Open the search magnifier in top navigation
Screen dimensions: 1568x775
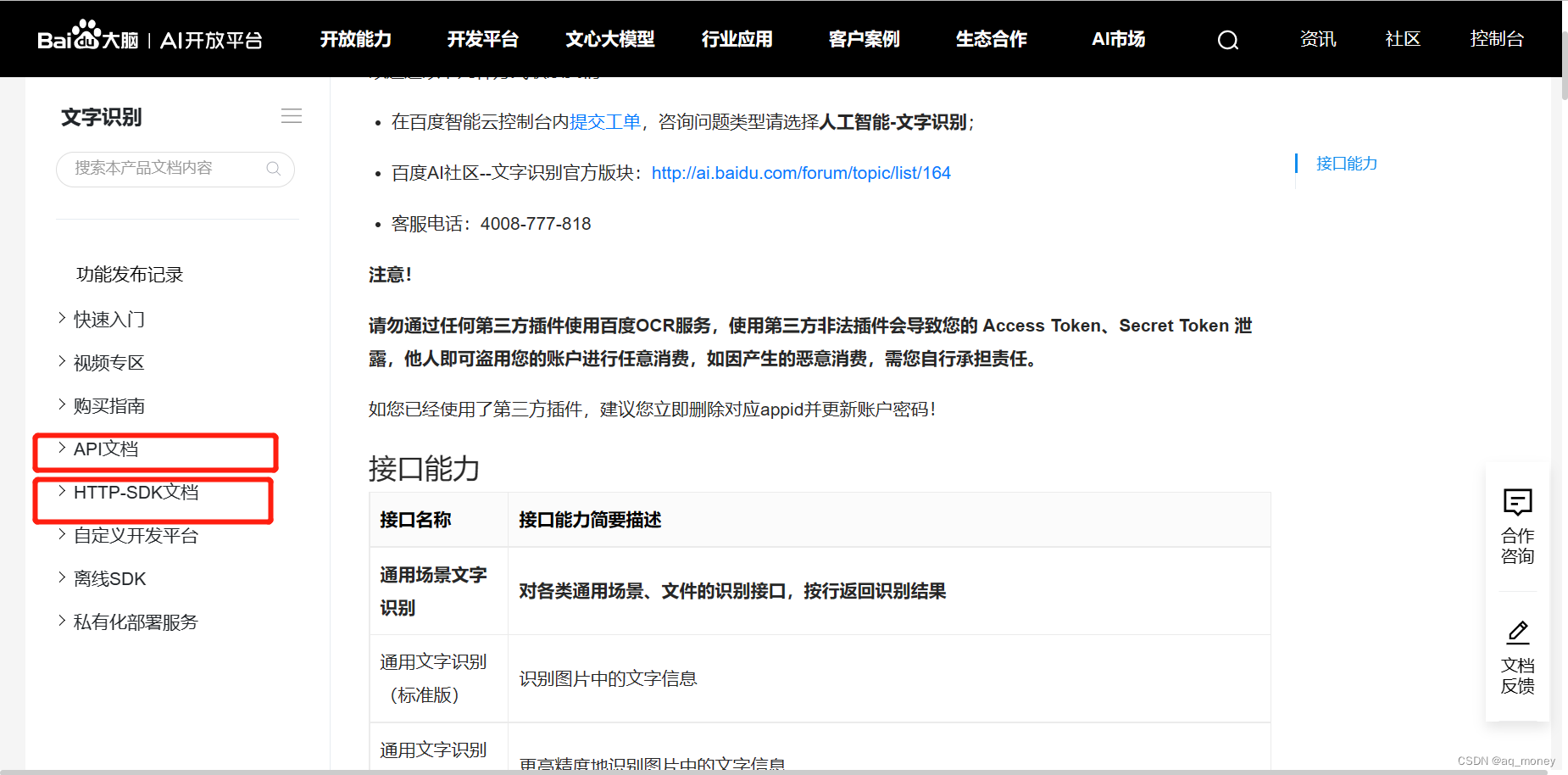tap(1228, 40)
